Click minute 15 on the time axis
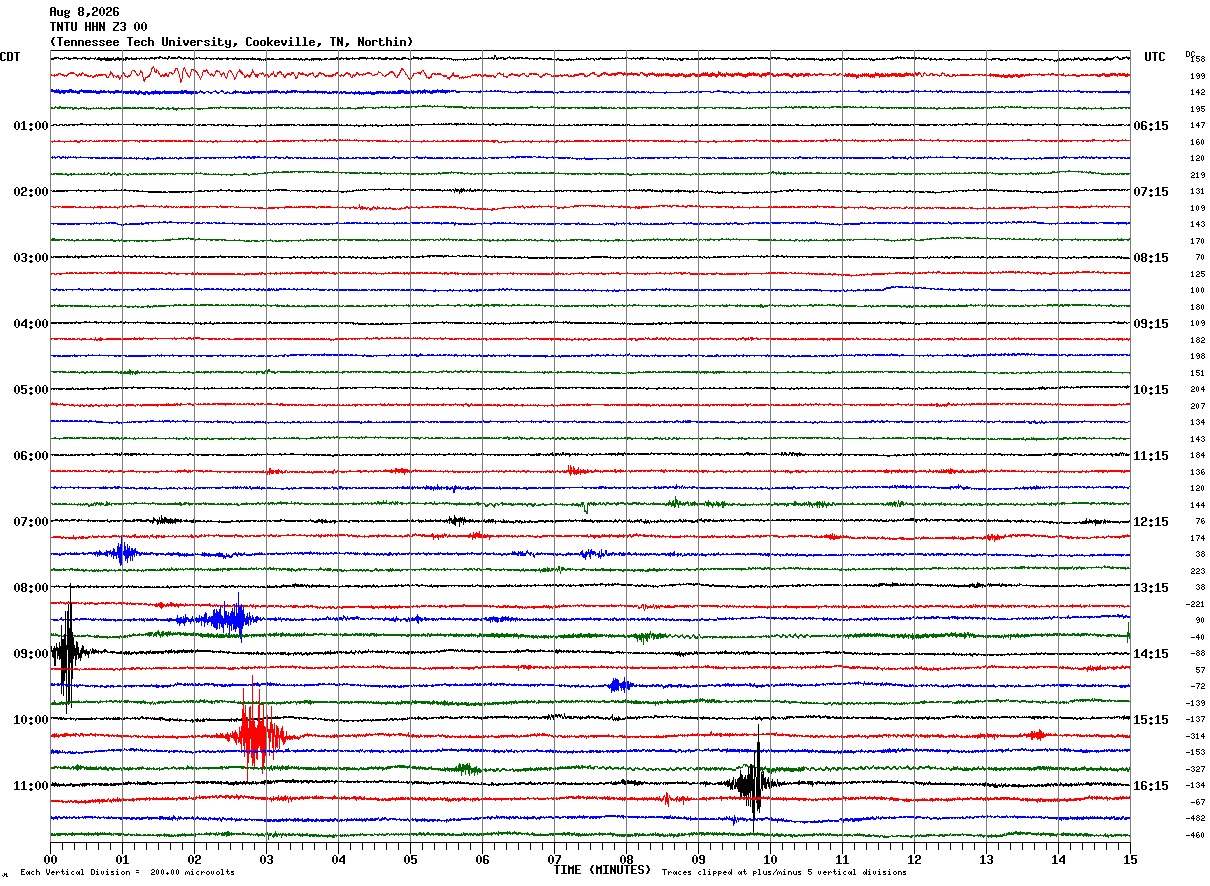The image size is (1210, 886). coord(1130,859)
